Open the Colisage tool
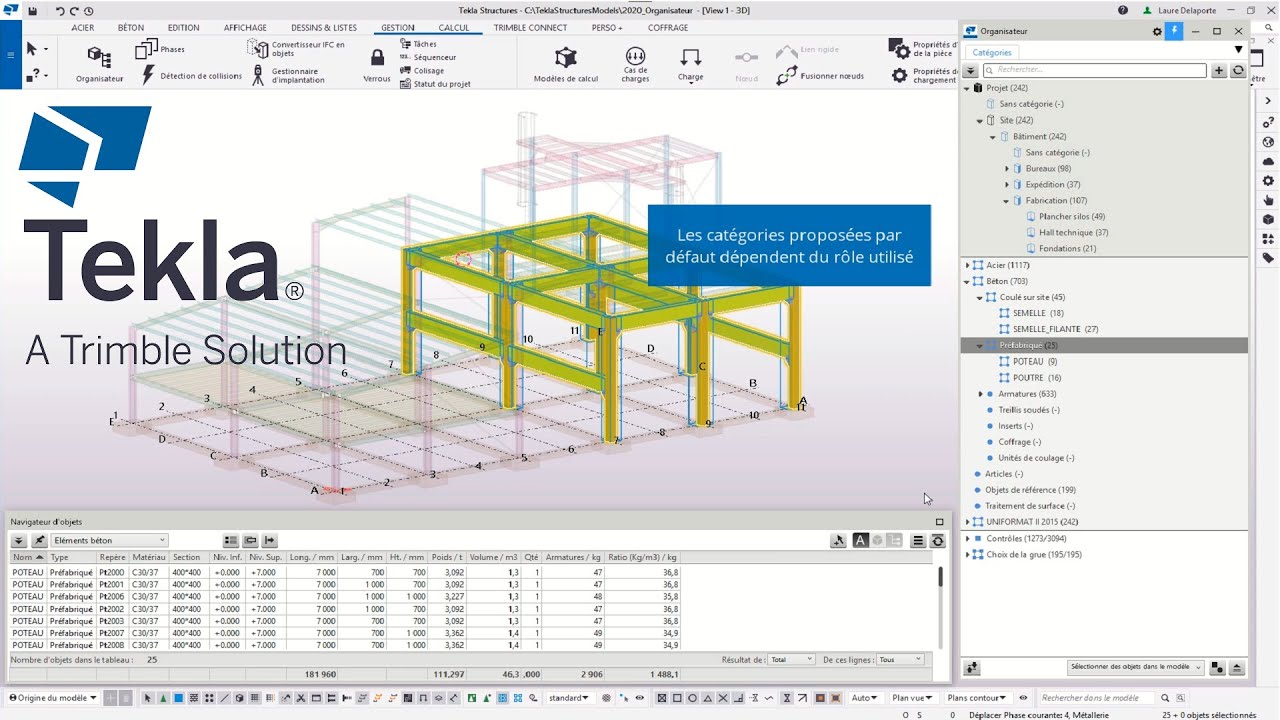1280x720 pixels. pyautogui.click(x=421, y=71)
